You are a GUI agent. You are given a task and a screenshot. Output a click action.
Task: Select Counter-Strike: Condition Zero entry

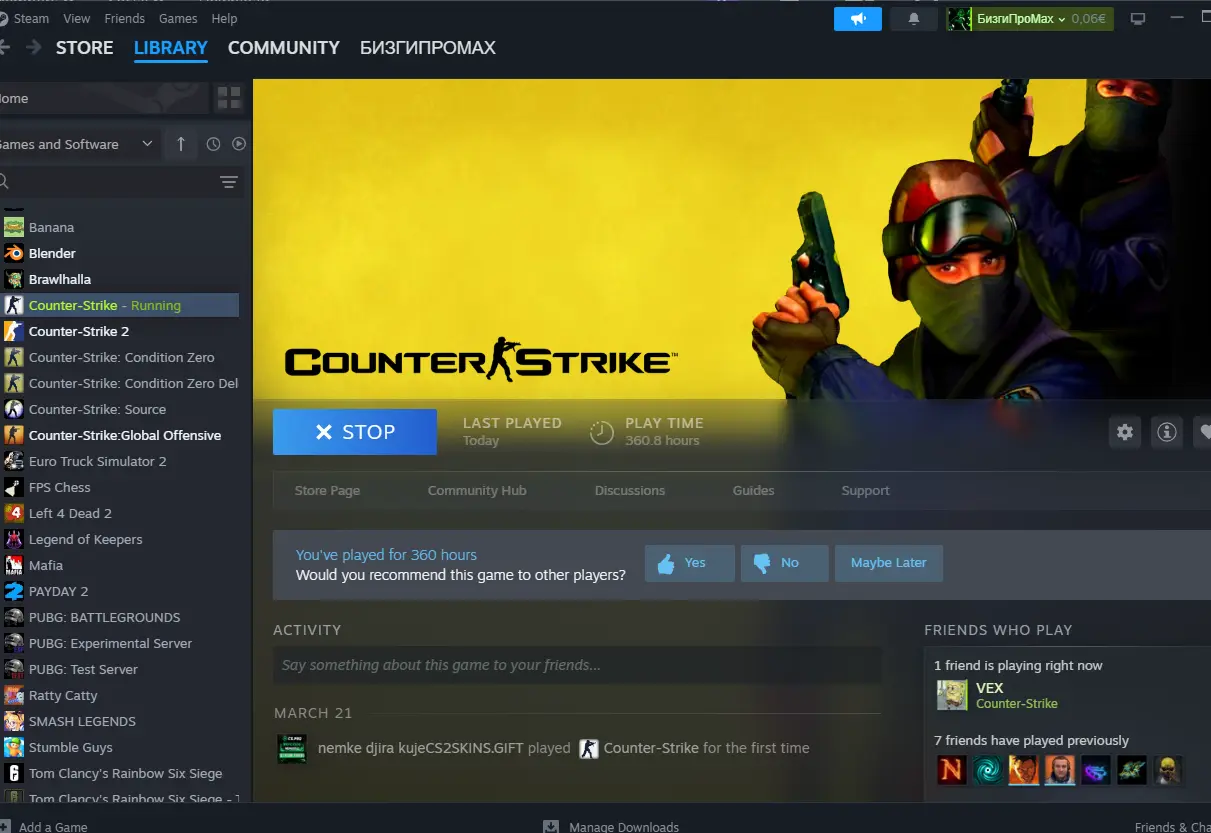pyautogui.click(x=120, y=357)
